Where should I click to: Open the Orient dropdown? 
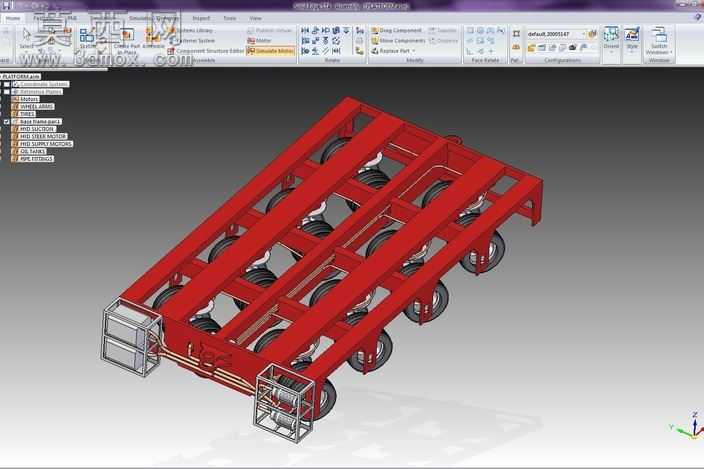(611, 51)
